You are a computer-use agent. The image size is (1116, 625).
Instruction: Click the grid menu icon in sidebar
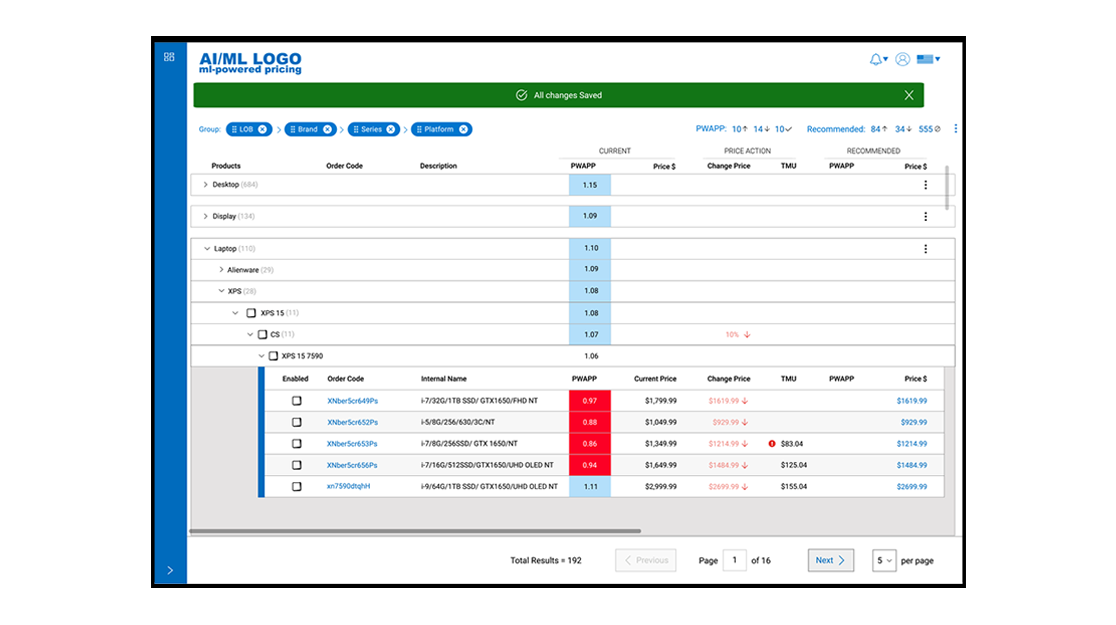pyautogui.click(x=169, y=57)
